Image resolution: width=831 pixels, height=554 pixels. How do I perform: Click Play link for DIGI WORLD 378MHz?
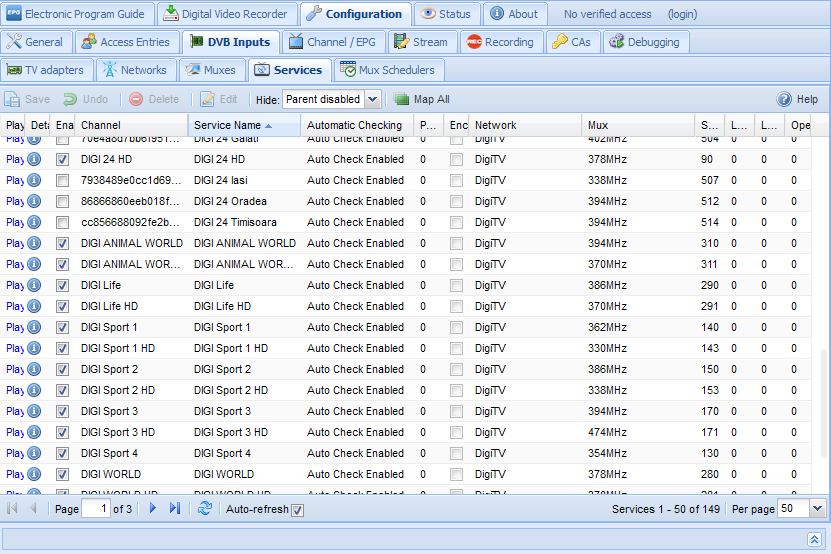(x=15, y=474)
